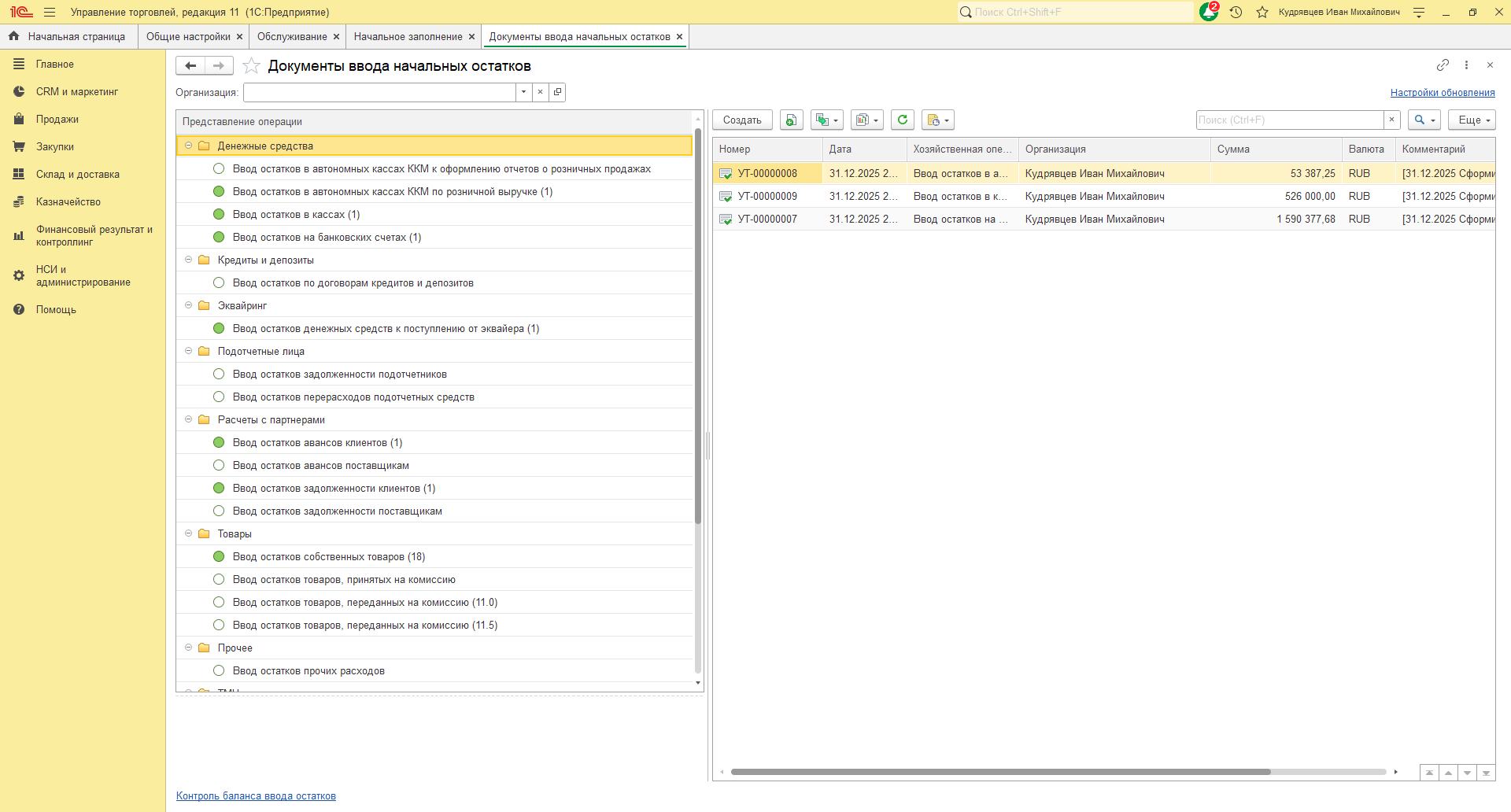Screen dimensions: 1511x812
Task: Switch to the Начальное заполнение tab
Action: click(x=408, y=37)
